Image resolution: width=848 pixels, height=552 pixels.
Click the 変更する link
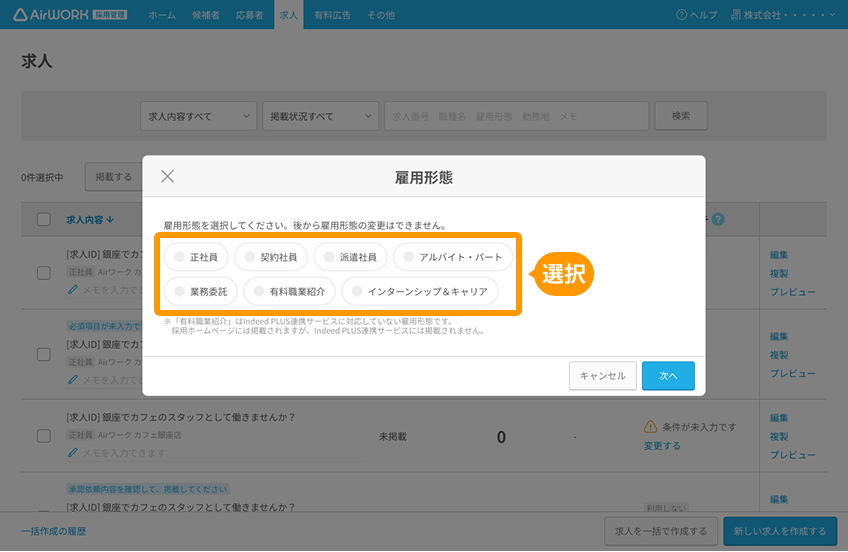pos(662,446)
